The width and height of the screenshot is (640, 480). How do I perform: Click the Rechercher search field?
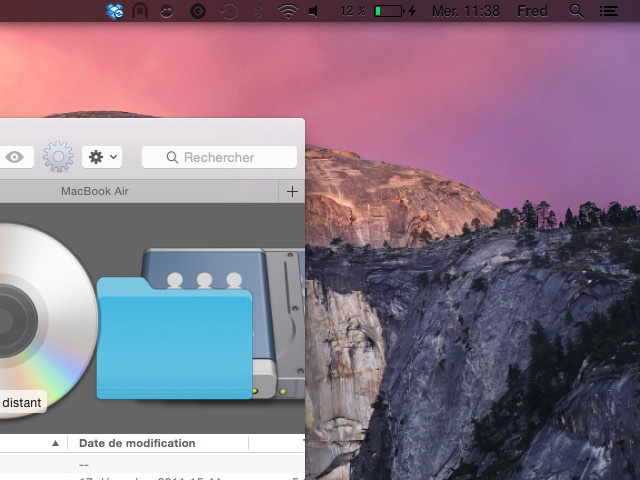click(219, 157)
